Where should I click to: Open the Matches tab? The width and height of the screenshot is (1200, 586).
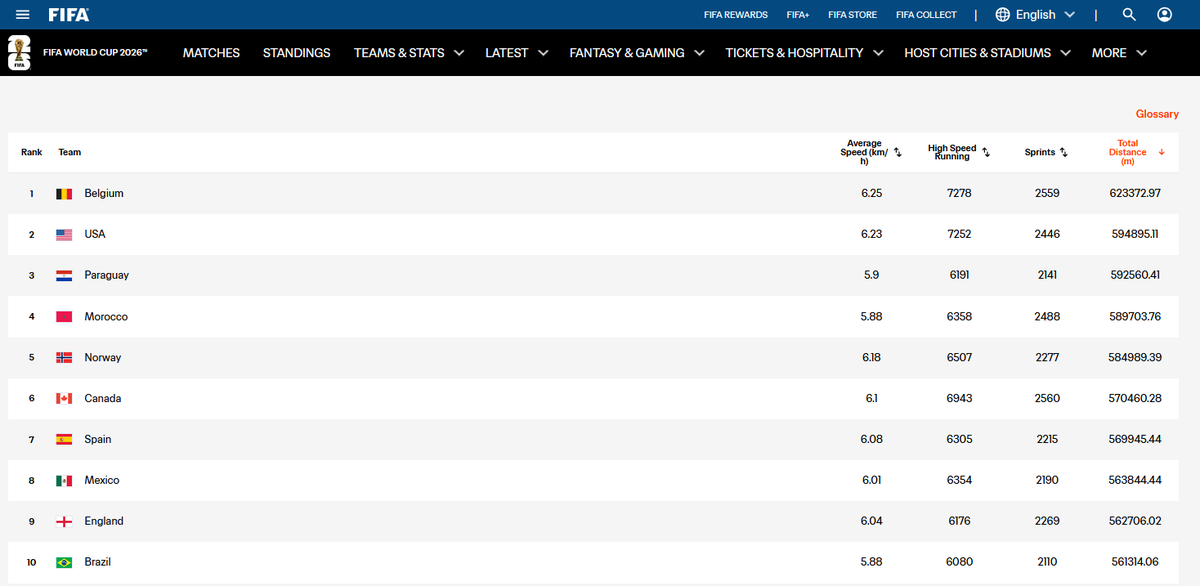click(211, 53)
